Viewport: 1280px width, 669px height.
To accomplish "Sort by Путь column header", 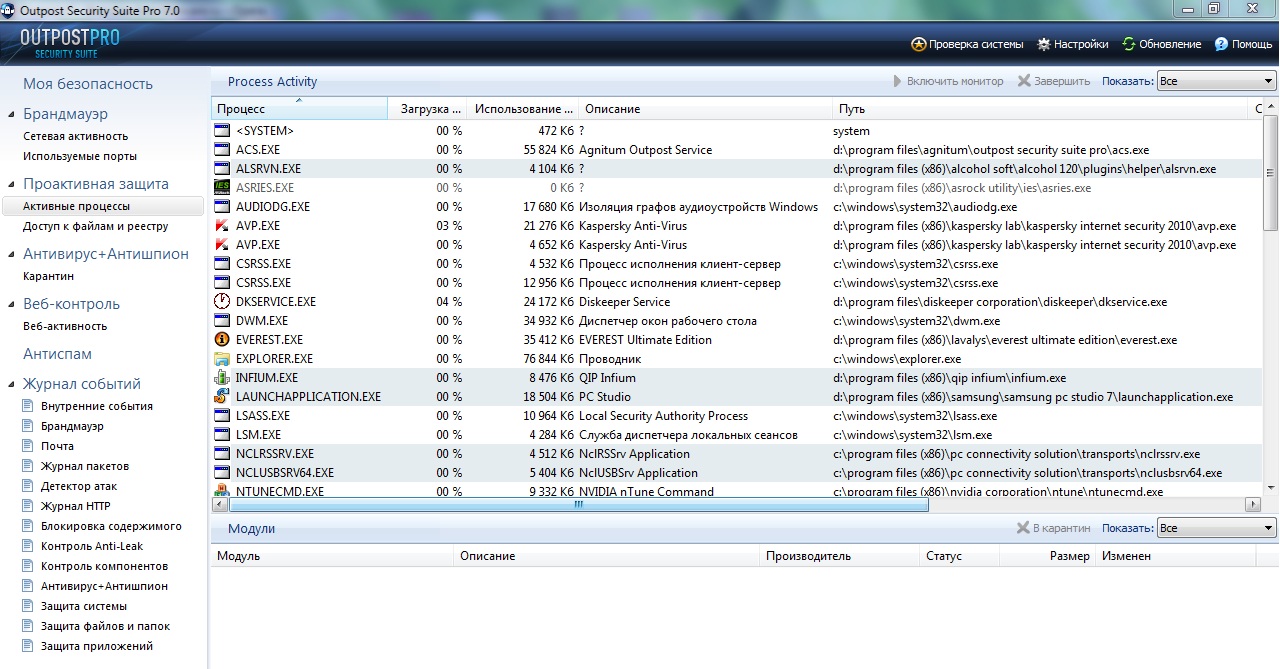I will tap(1041, 108).
